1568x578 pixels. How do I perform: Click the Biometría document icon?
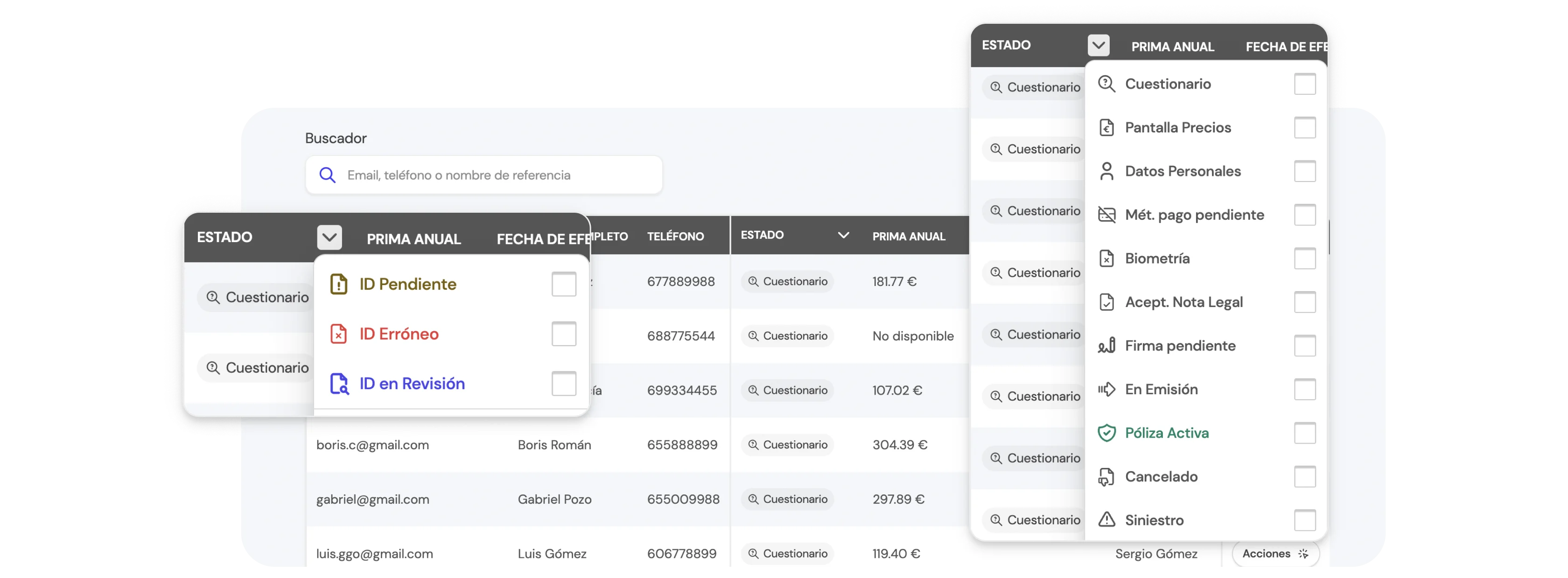(x=1106, y=258)
